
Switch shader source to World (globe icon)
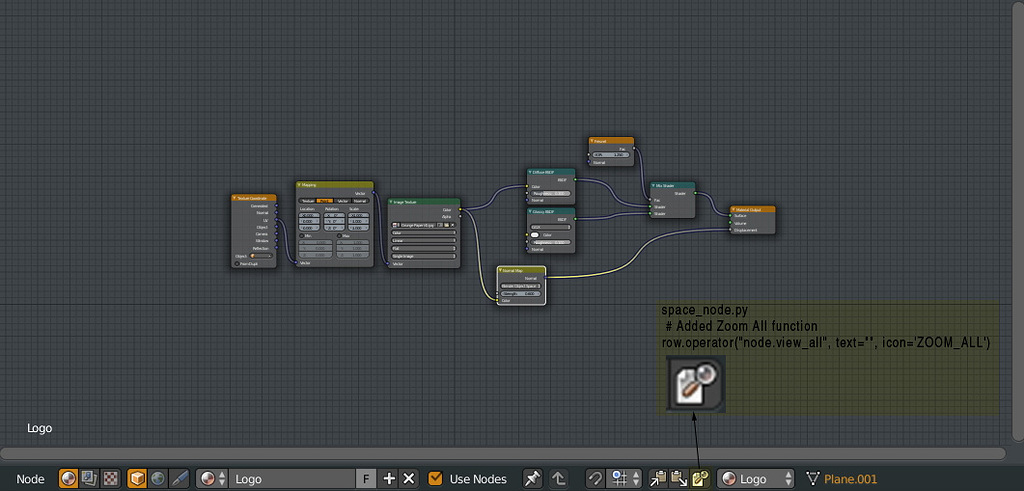click(157, 479)
